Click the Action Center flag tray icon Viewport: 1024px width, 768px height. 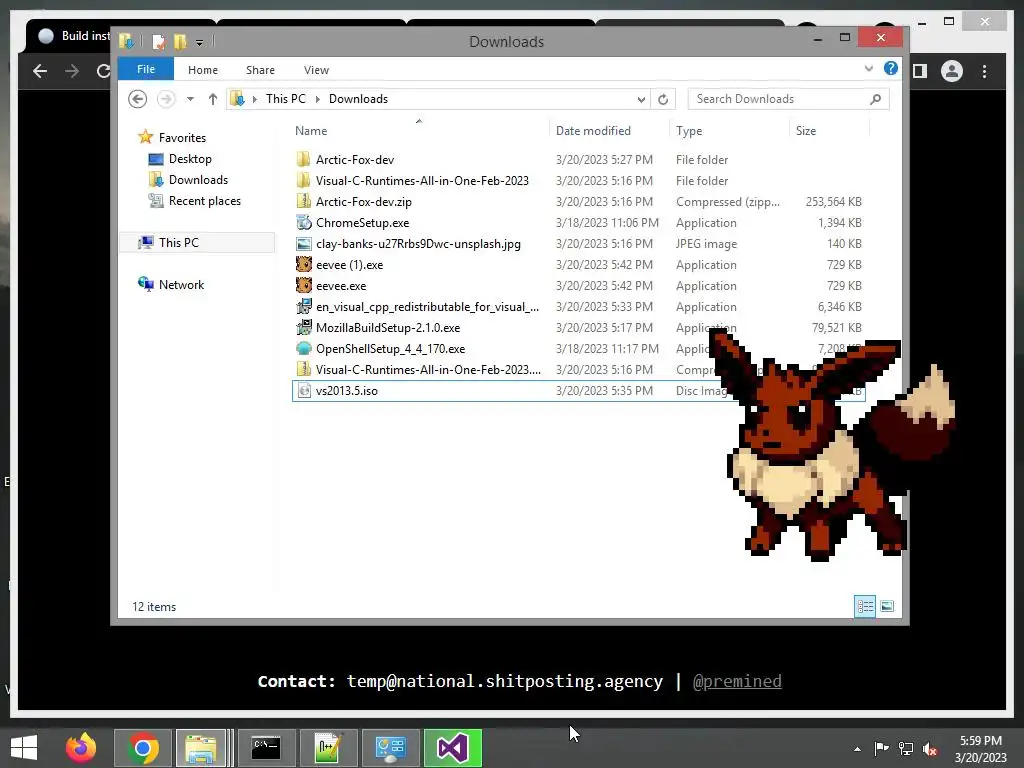tap(881, 749)
